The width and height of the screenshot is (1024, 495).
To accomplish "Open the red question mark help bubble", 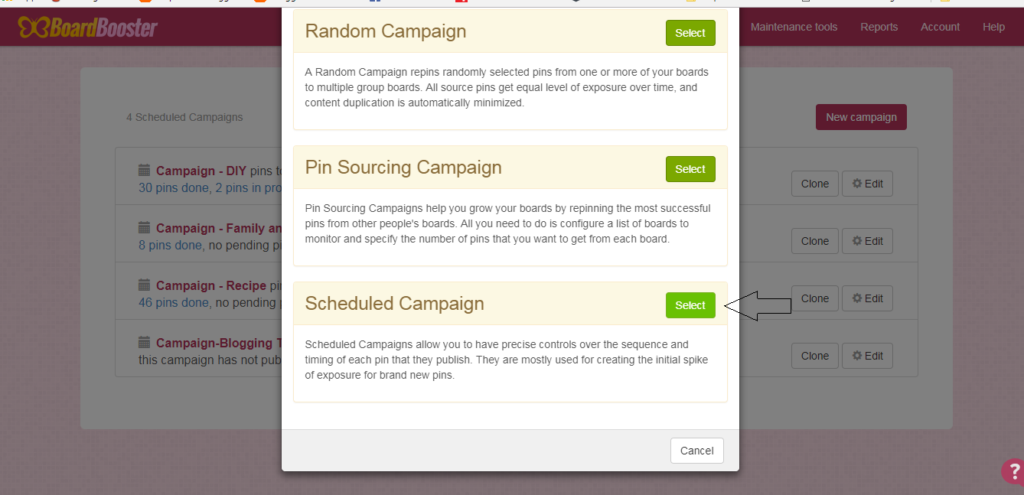I will (x=1011, y=472).
